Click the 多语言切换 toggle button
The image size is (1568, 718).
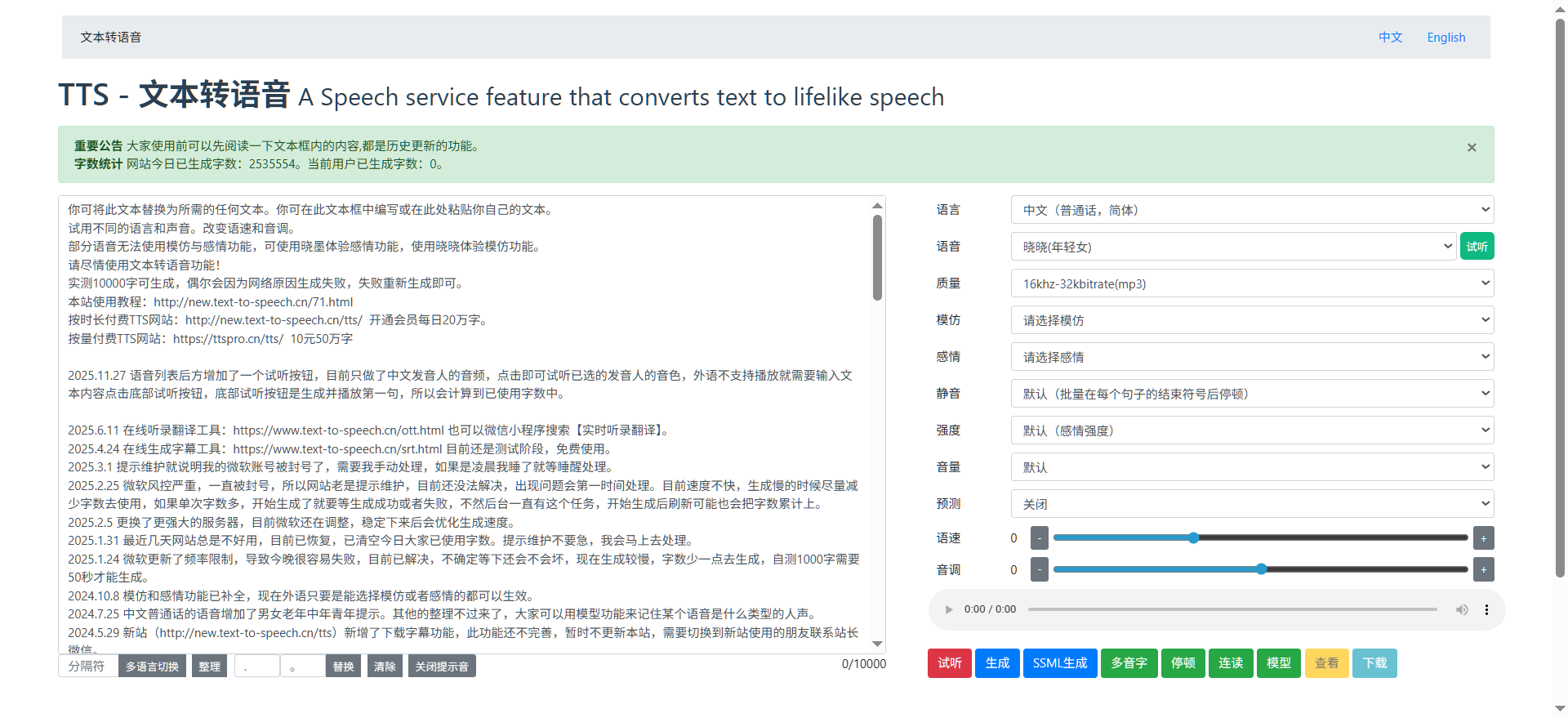(152, 667)
